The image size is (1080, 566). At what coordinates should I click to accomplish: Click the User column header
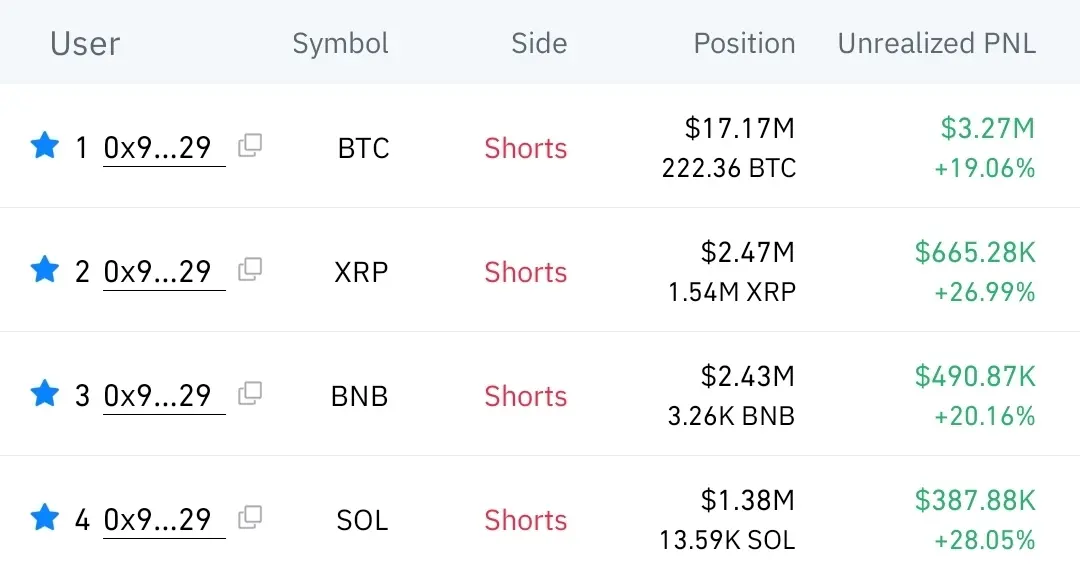tap(85, 44)
